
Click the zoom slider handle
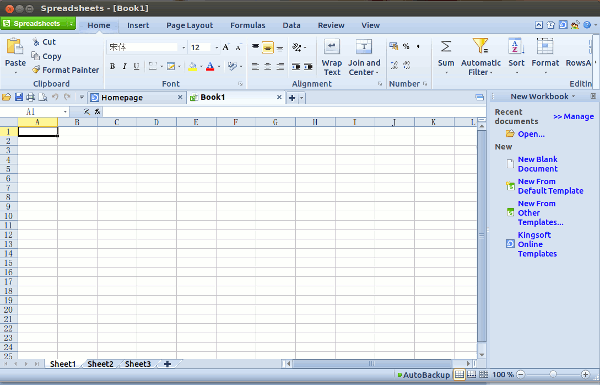553,375
